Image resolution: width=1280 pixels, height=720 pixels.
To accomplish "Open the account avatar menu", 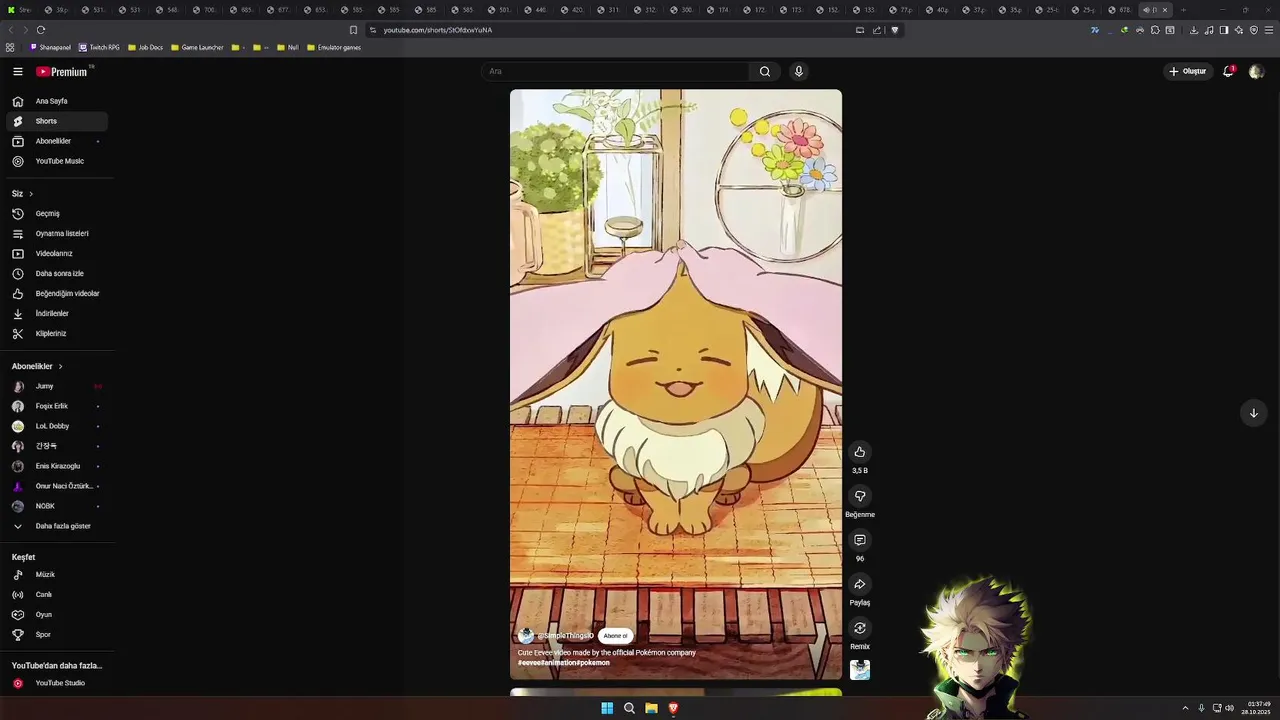I will click(x=1256, y=71).
